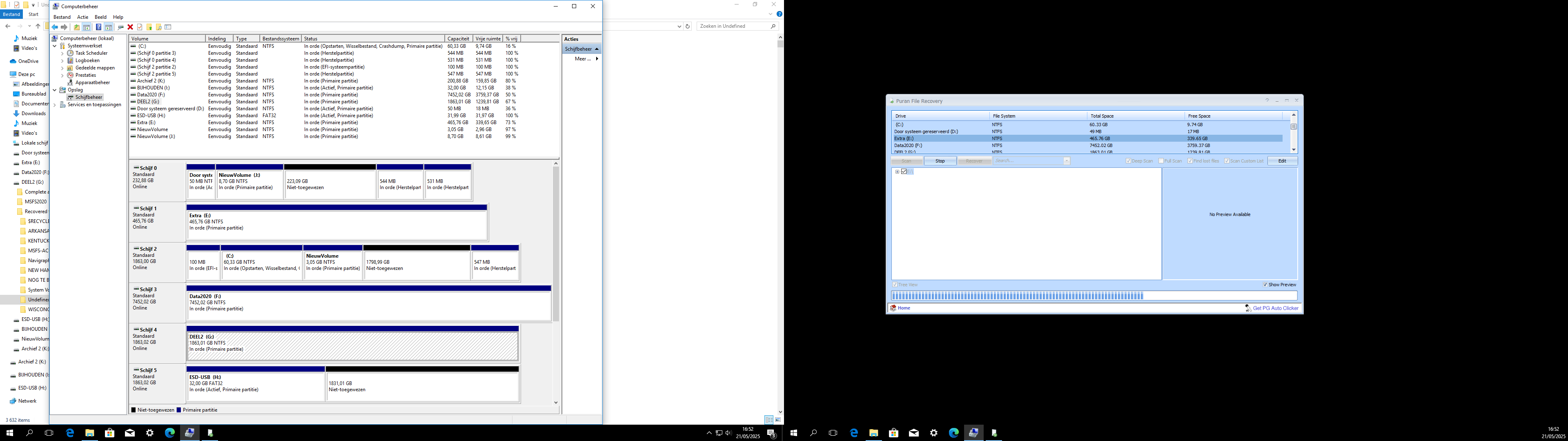Open the Actie menu

[83, 17]
